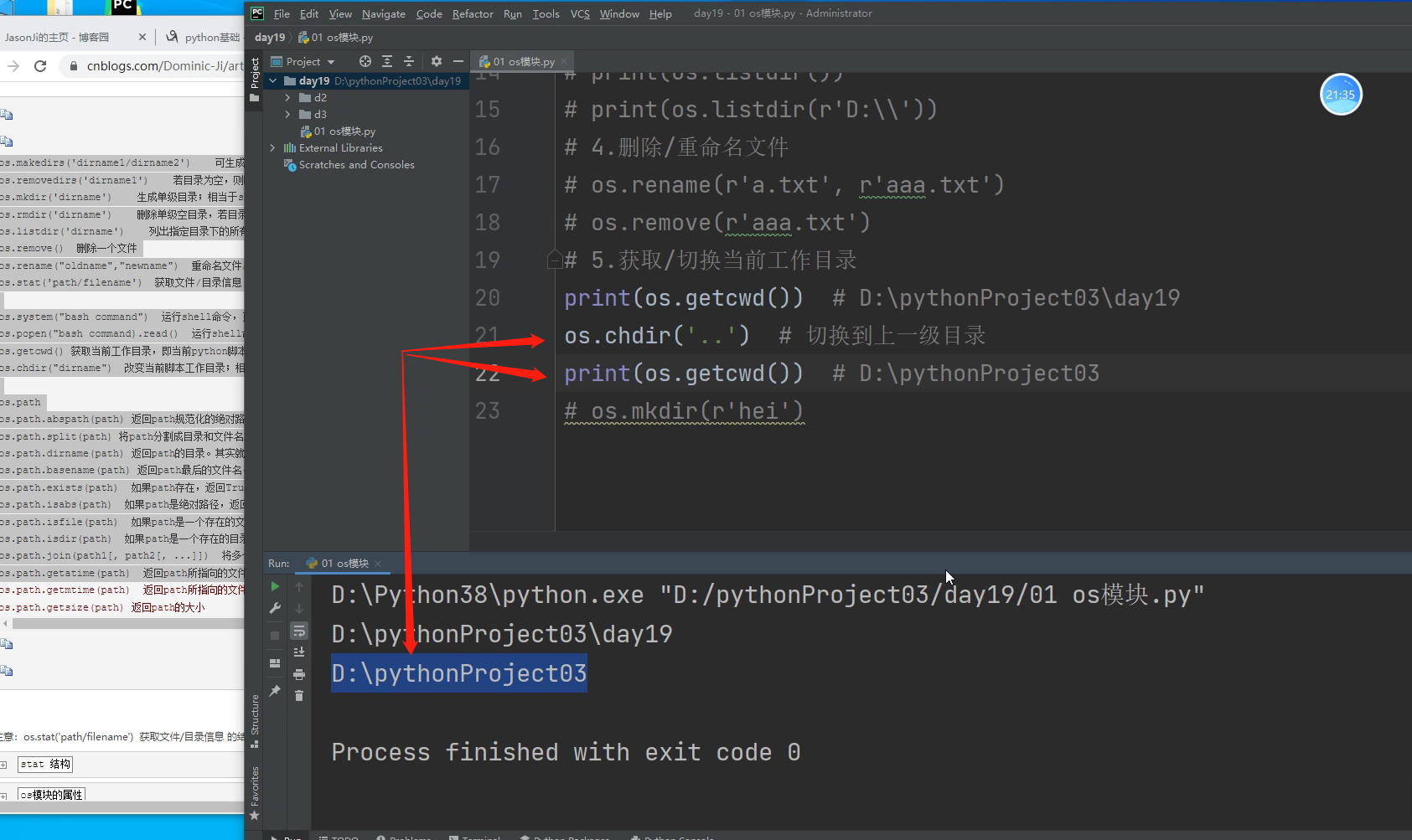The image size is (1412, 840).
Task: Click the commented line # os.mkdir(r'hei')
Action: pyautogui.click(x=684, y=411)
